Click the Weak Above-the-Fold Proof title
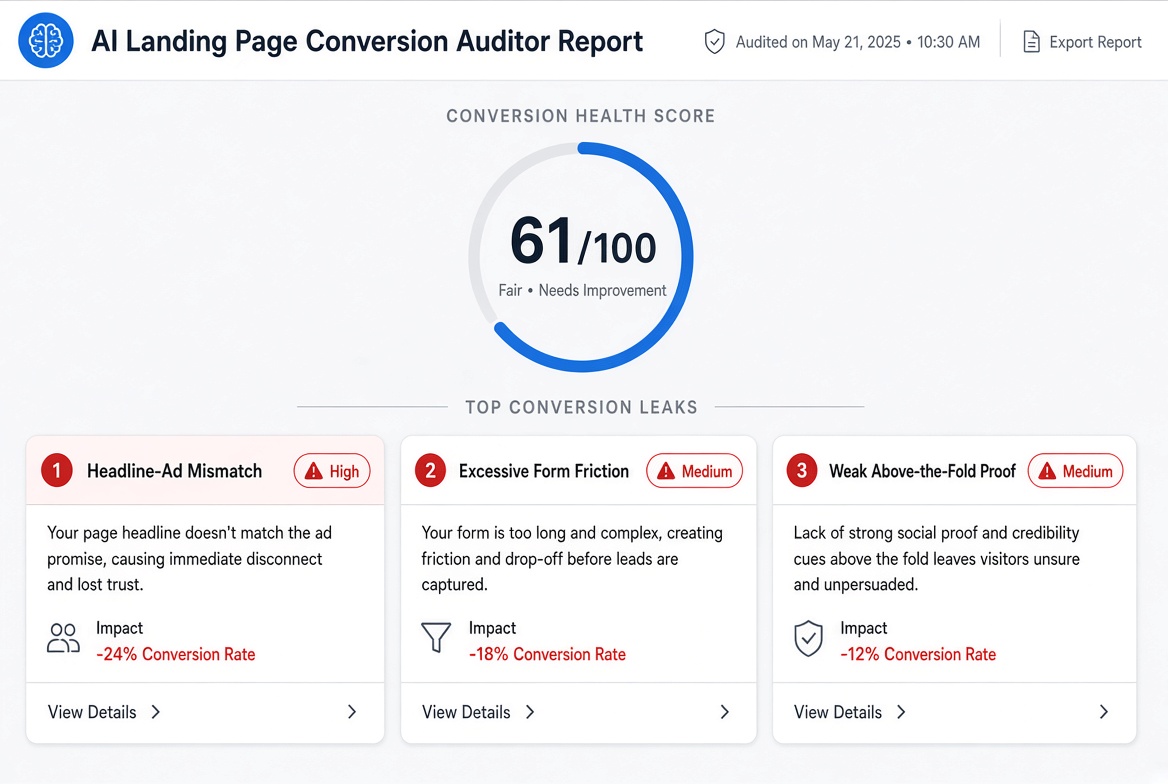This screenshot has width=1168, height=784. tap(922, 471)
